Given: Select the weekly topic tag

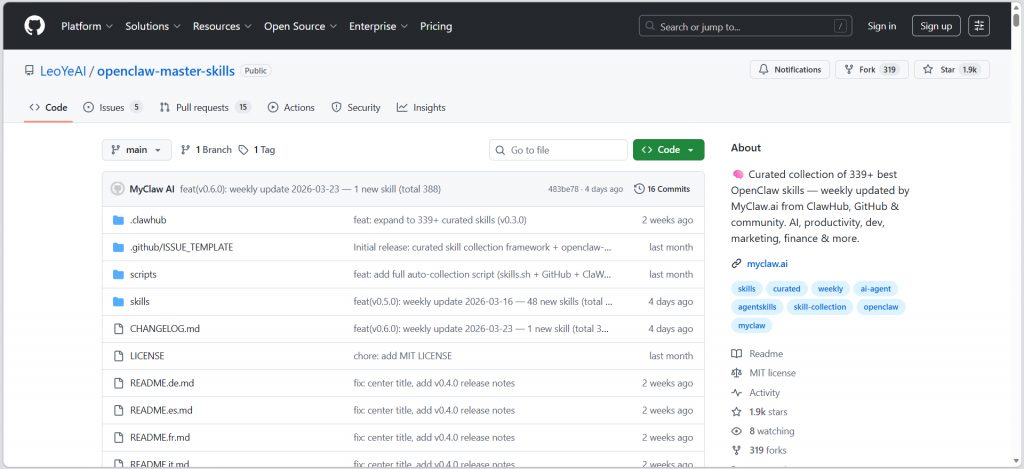Looking at the screenshot, I should tap(831, 289).
